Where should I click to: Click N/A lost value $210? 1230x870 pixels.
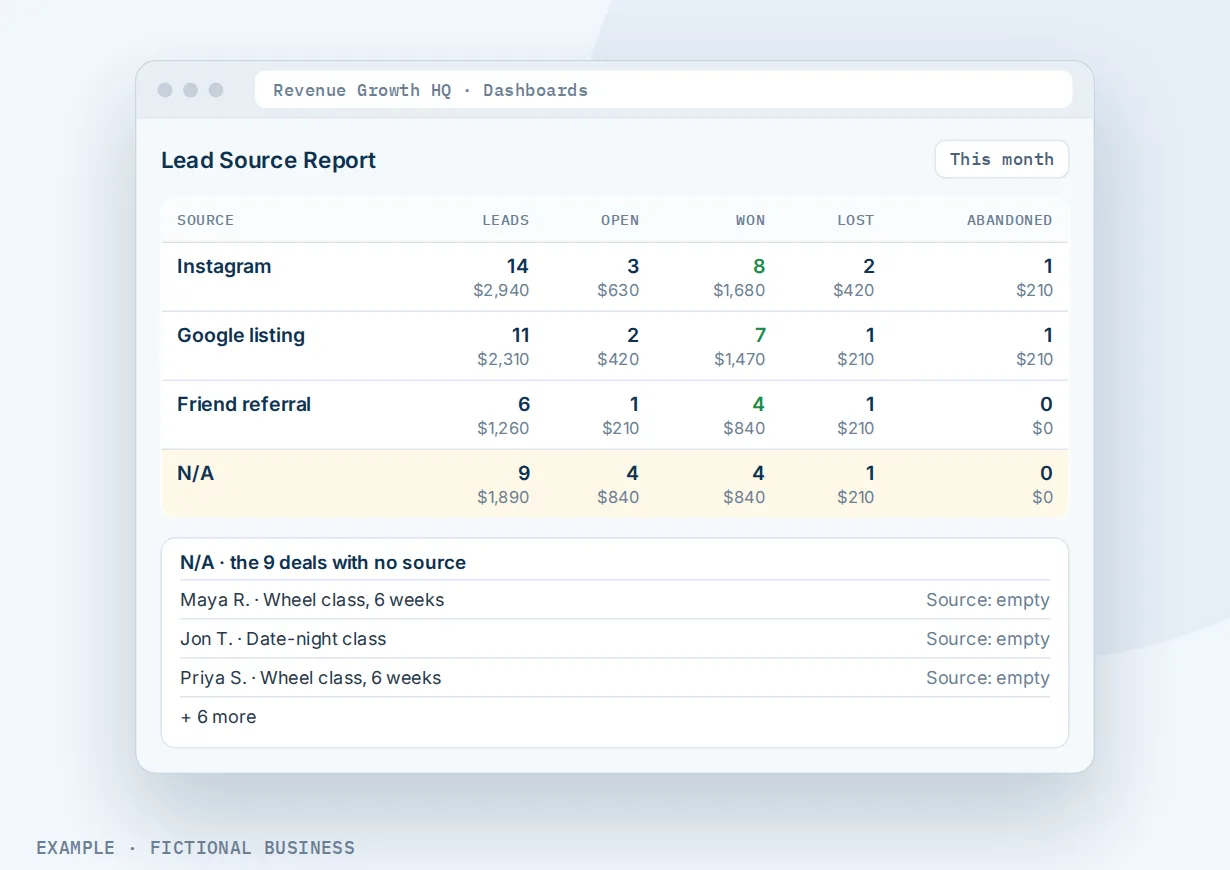pos(856,497)
